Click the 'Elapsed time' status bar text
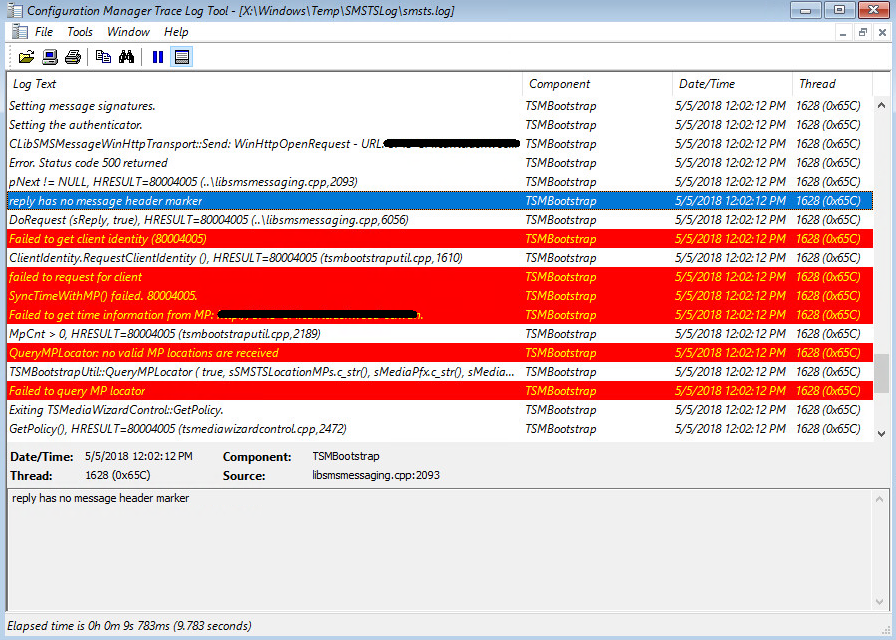The image size is (896, 640). 129,626
